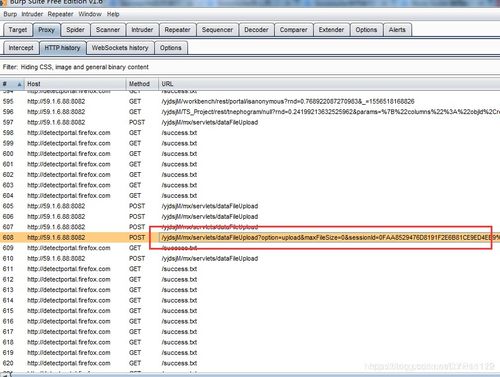
Task: Select POST request row 597
Action: pos(250,122)
